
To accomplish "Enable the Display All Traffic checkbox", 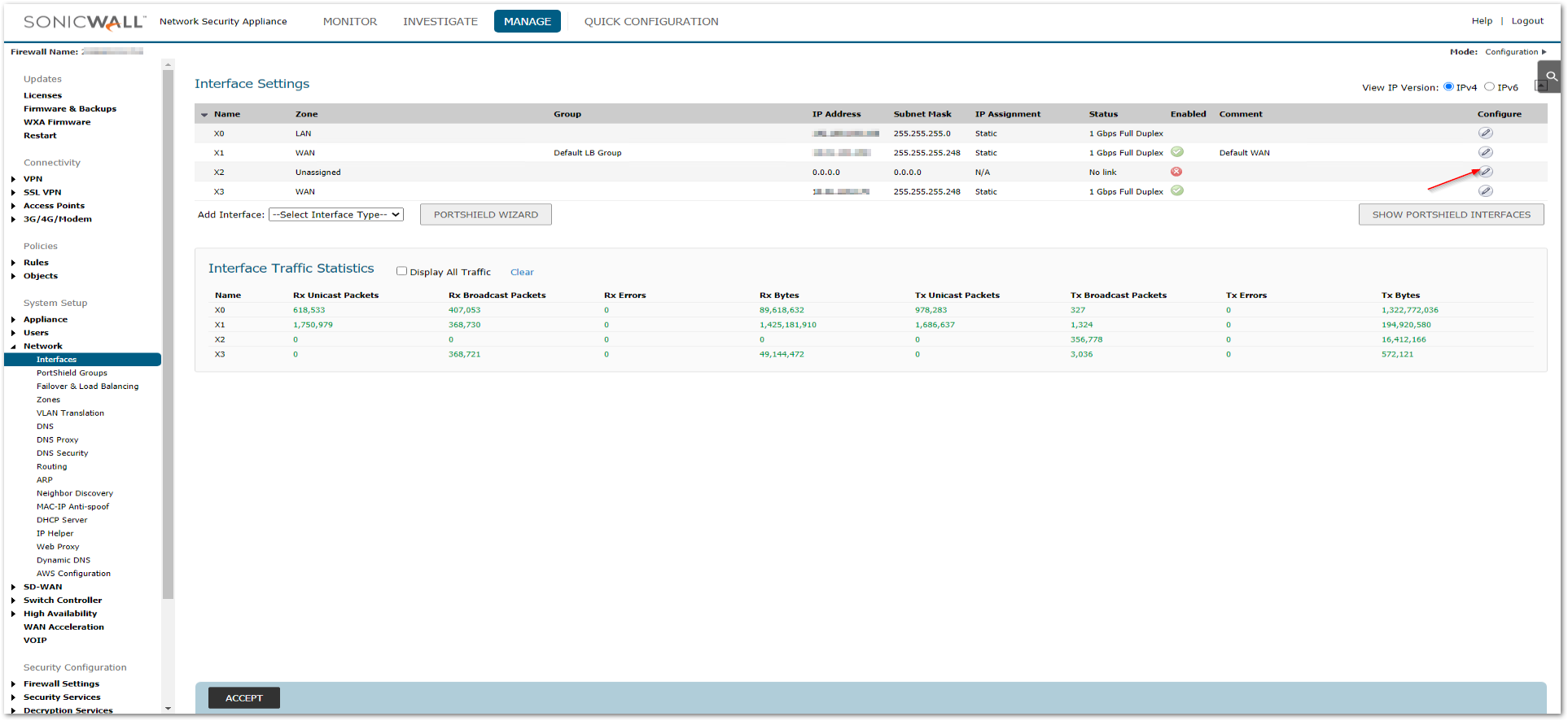I will click(x=401, y=272).
